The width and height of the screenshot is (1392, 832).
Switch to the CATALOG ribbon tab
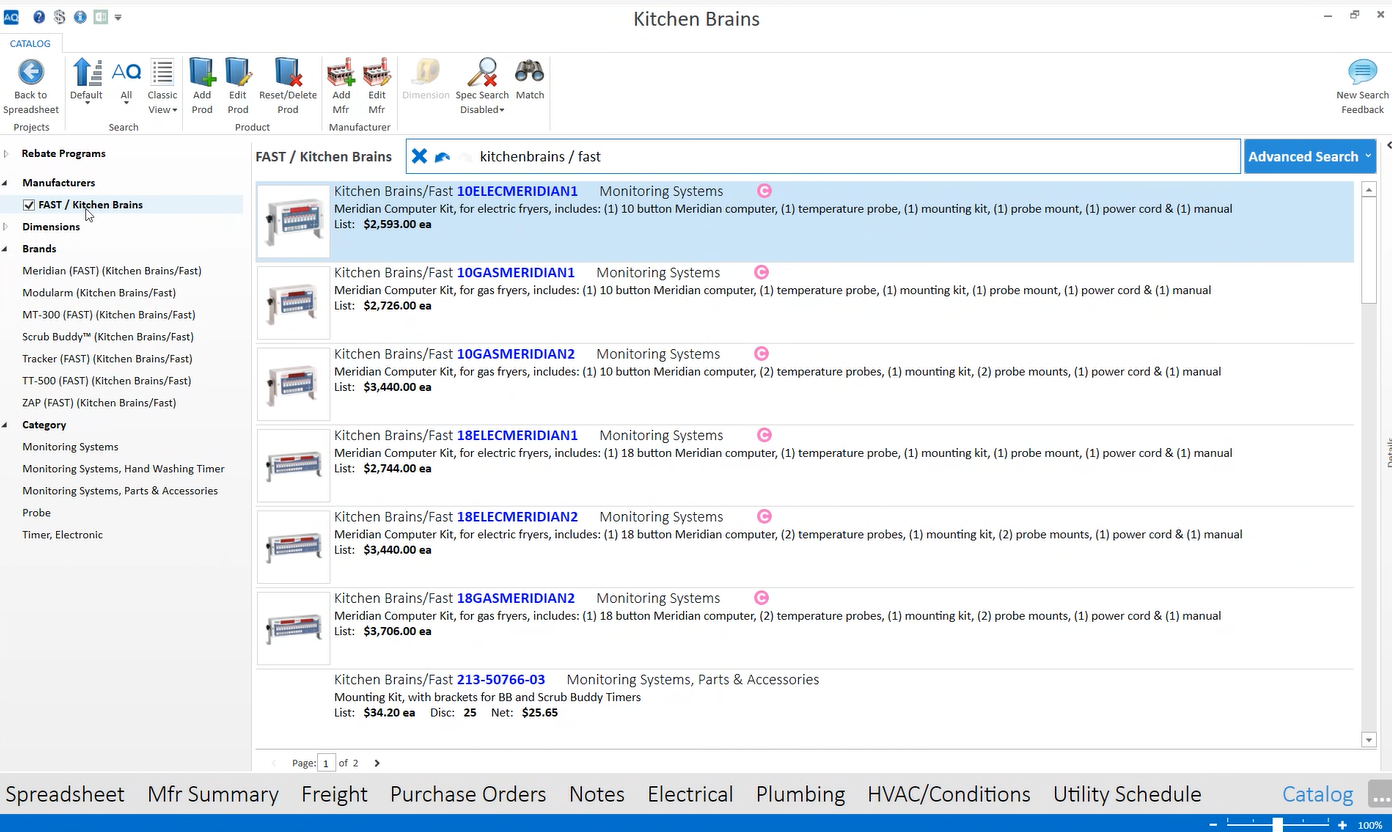pos(30,44)
